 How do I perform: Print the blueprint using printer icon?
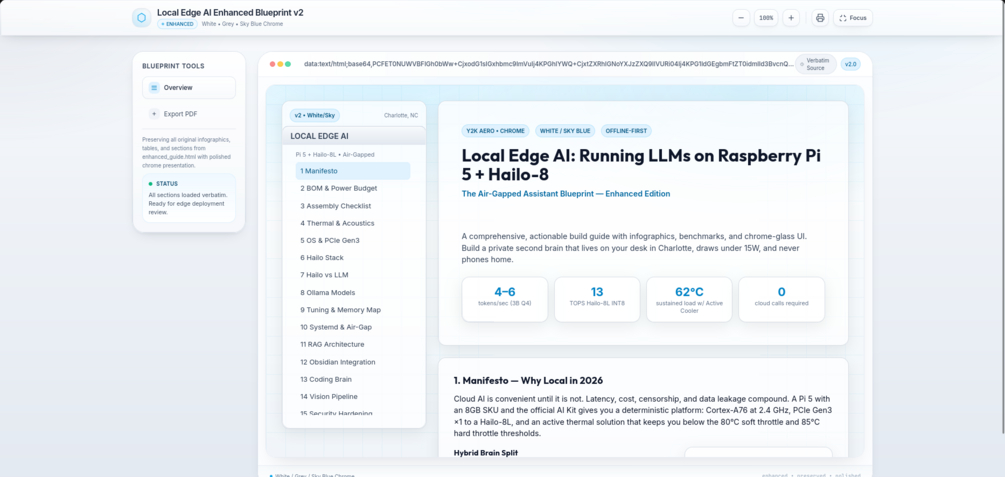pyautogui.click(x=820, y=18)
